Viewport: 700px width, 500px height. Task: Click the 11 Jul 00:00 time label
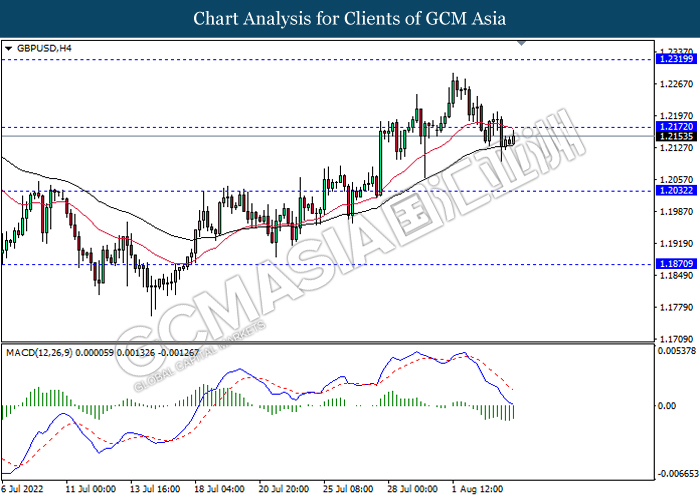coord(91,489)
